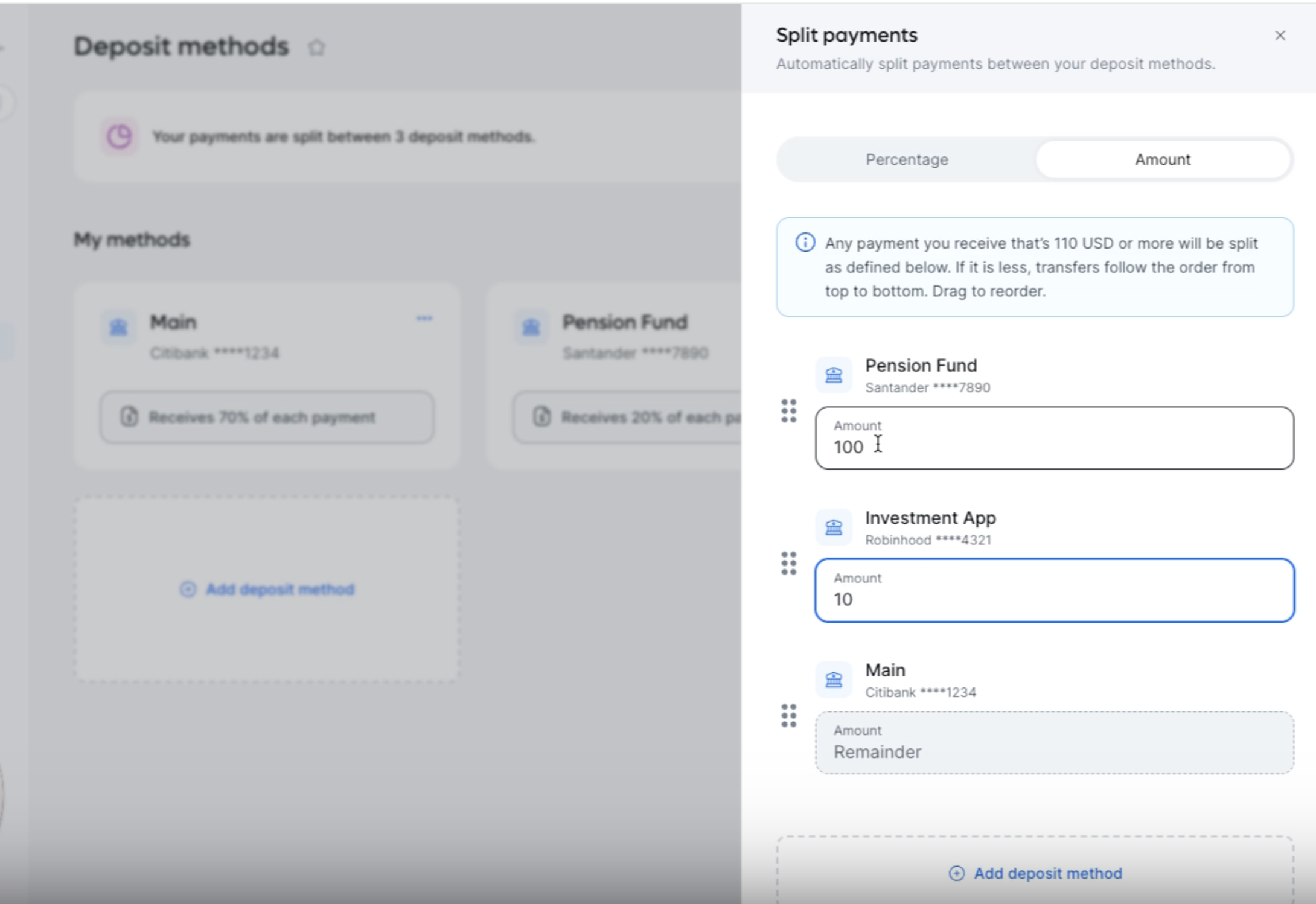This screenshot has height=904, width=1316.
Task: Click Citibank ****1234 text in split panel
Action: 920,692
